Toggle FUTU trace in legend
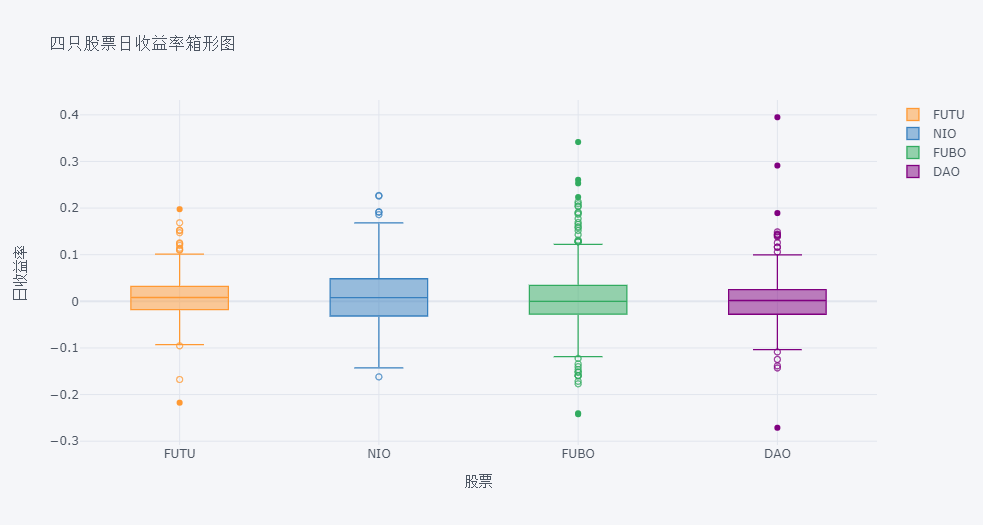The width and height of the screenshot is (983, 525). click(935, 115)
